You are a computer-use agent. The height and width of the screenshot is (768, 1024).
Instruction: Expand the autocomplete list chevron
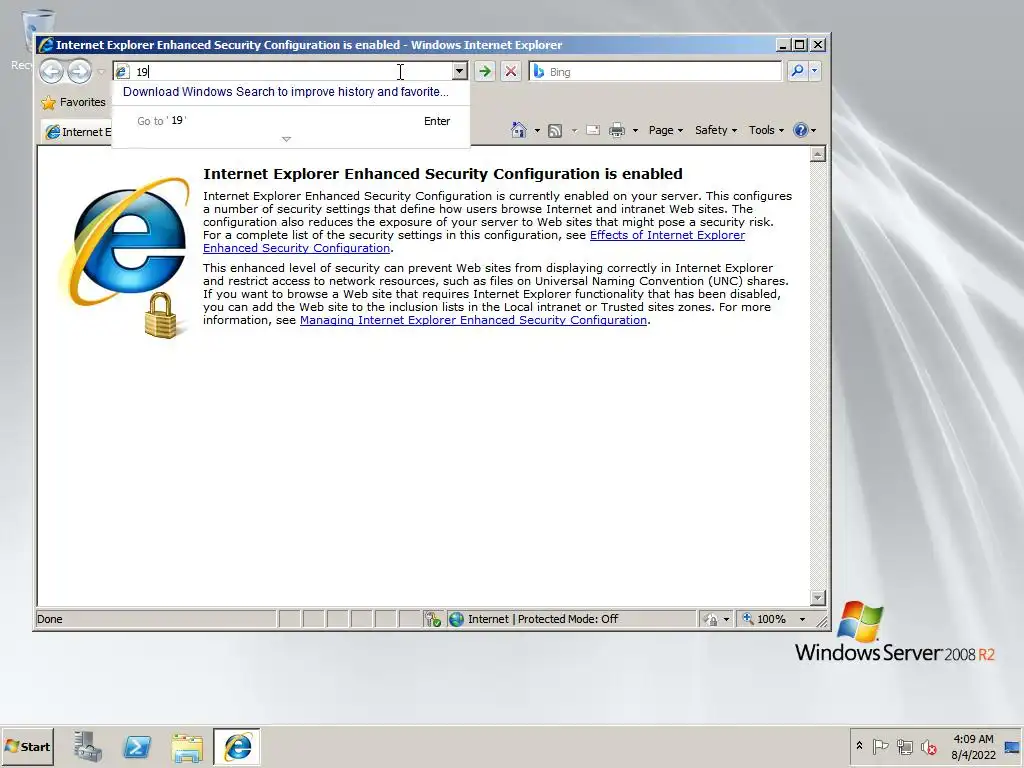(286, 139)
